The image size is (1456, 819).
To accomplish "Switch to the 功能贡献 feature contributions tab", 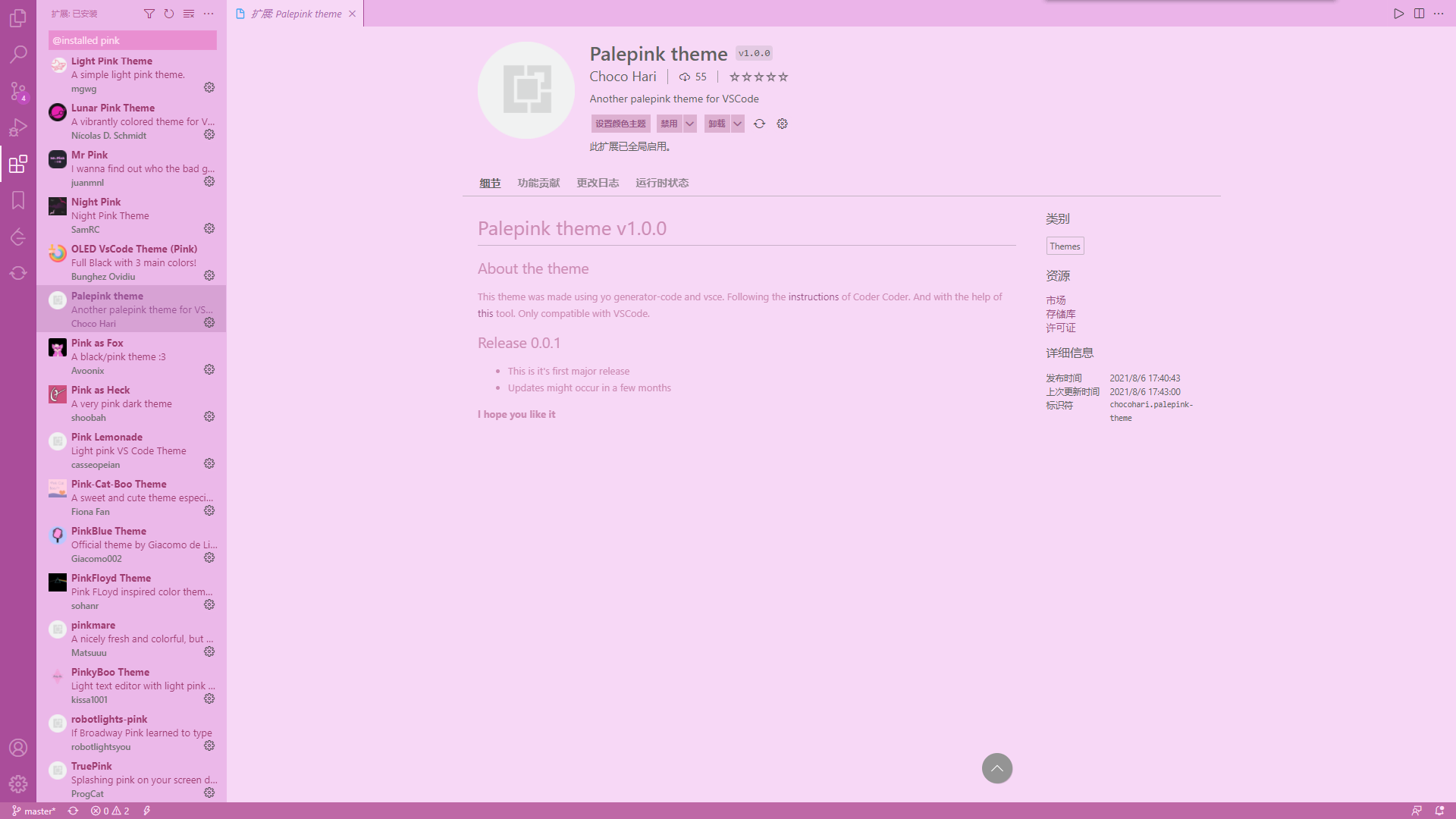I will (x=538, y=183).
